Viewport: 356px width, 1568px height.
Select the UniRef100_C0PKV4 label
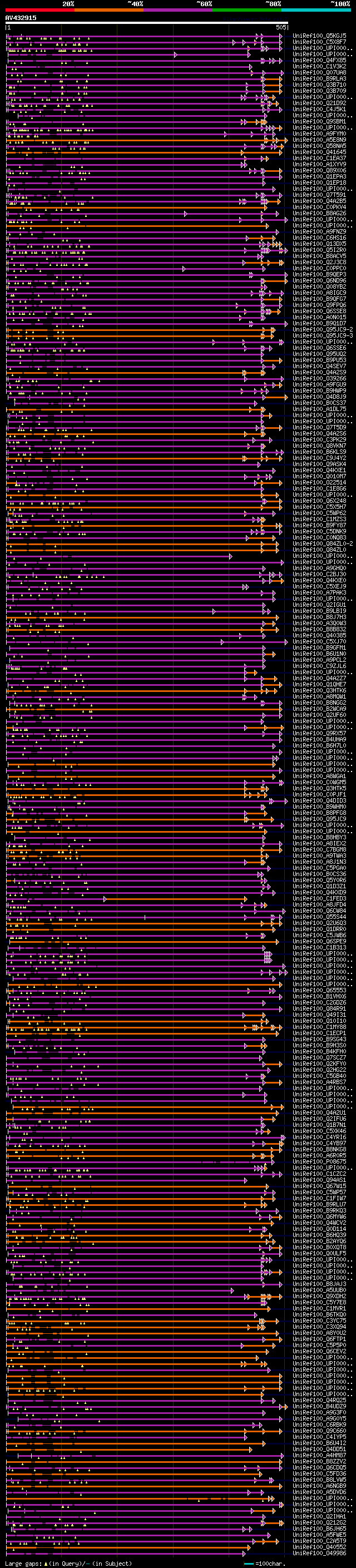point(319,207)
